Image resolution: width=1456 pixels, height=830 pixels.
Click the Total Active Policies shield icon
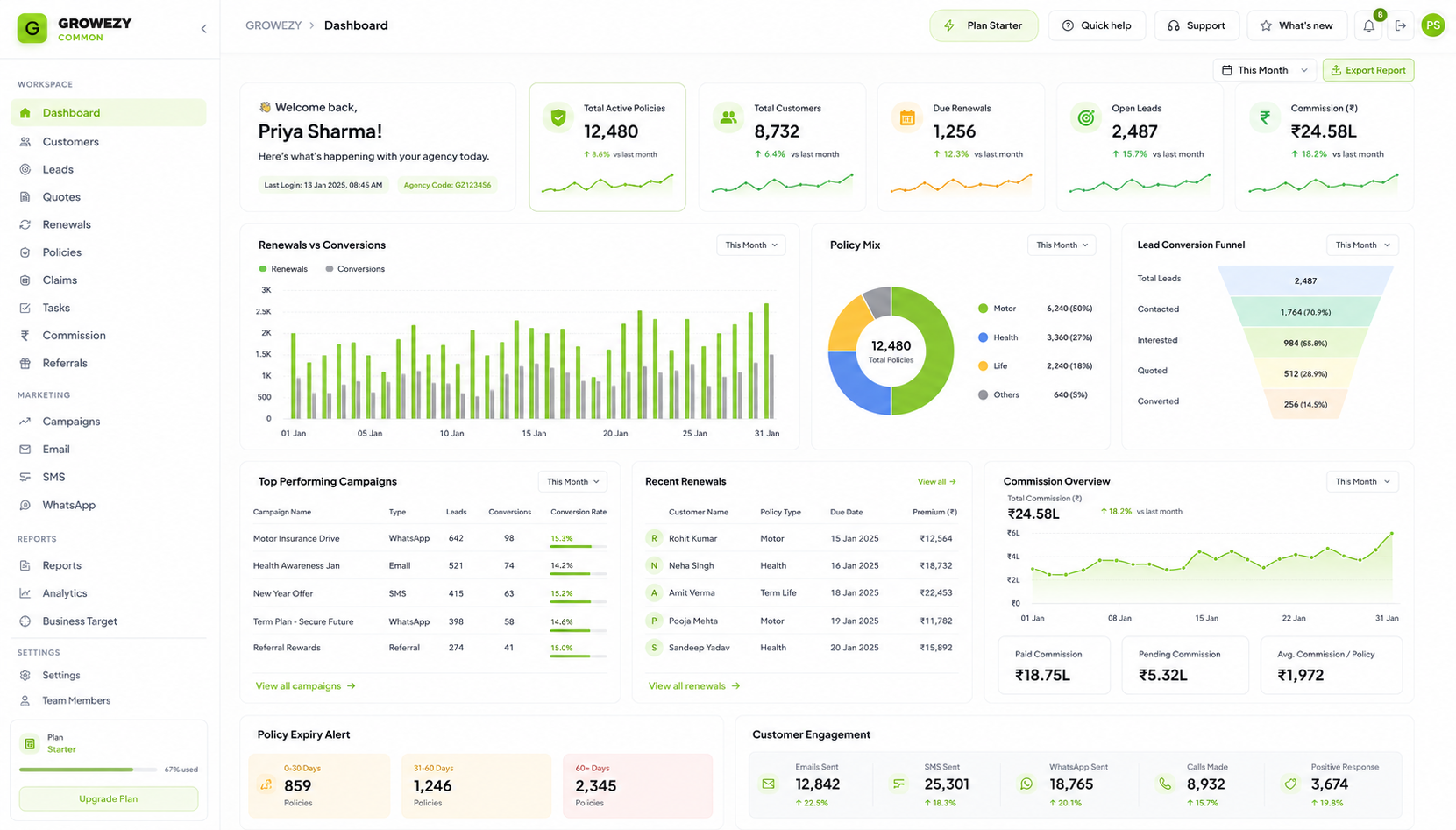click(x=558, y=117)
